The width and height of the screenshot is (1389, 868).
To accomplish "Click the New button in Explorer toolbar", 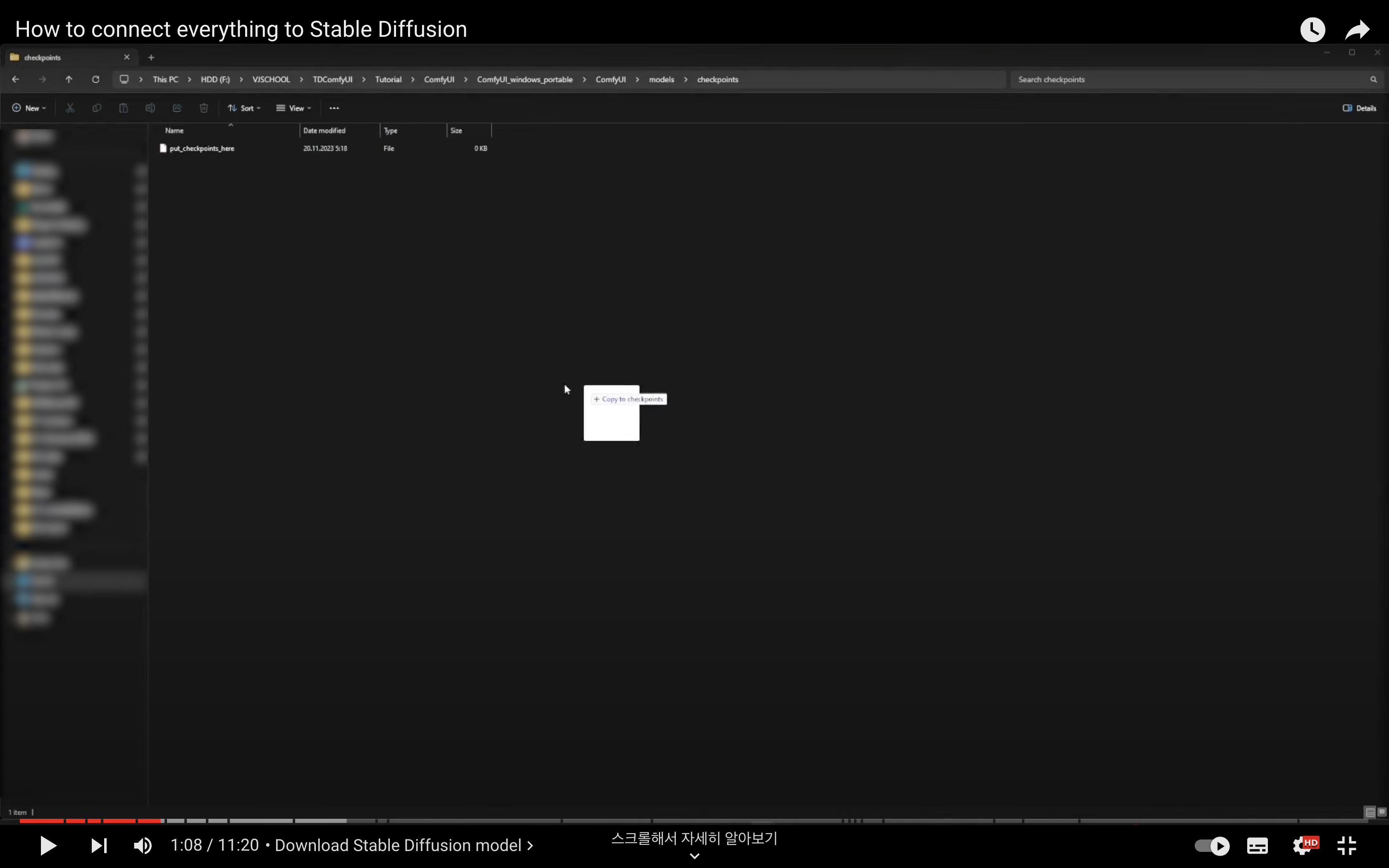I will coord(29,108).
